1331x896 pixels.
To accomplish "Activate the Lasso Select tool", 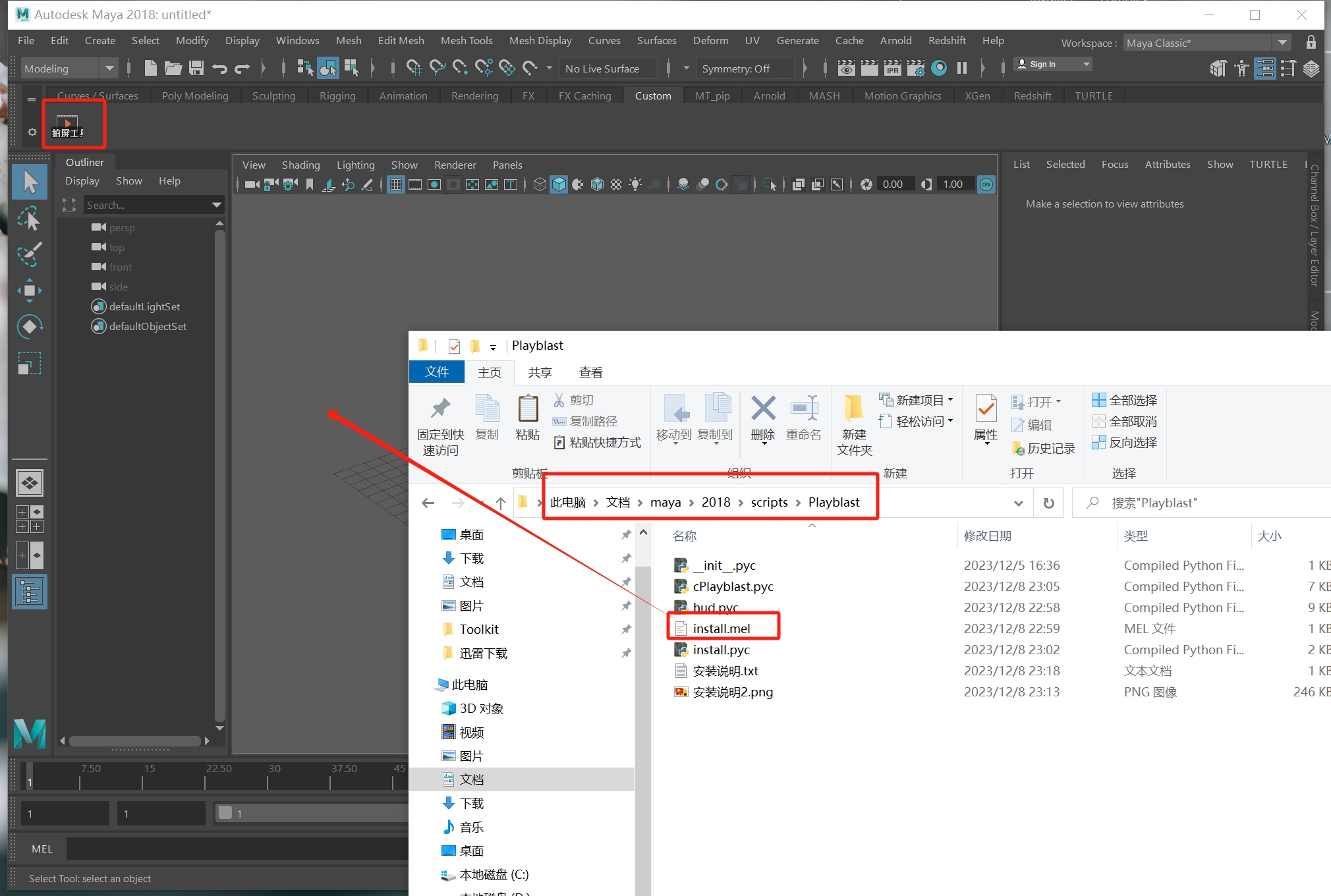I will [30, 218].
